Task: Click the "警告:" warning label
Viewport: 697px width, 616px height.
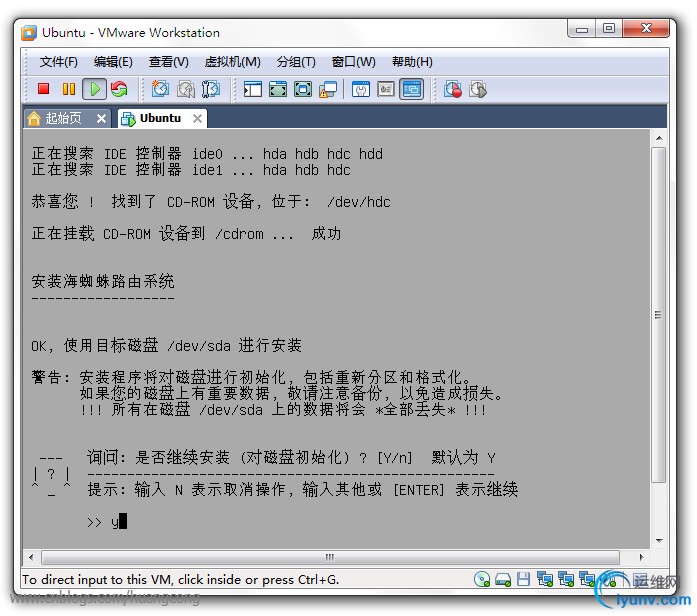Action: (x=51, y=377)
